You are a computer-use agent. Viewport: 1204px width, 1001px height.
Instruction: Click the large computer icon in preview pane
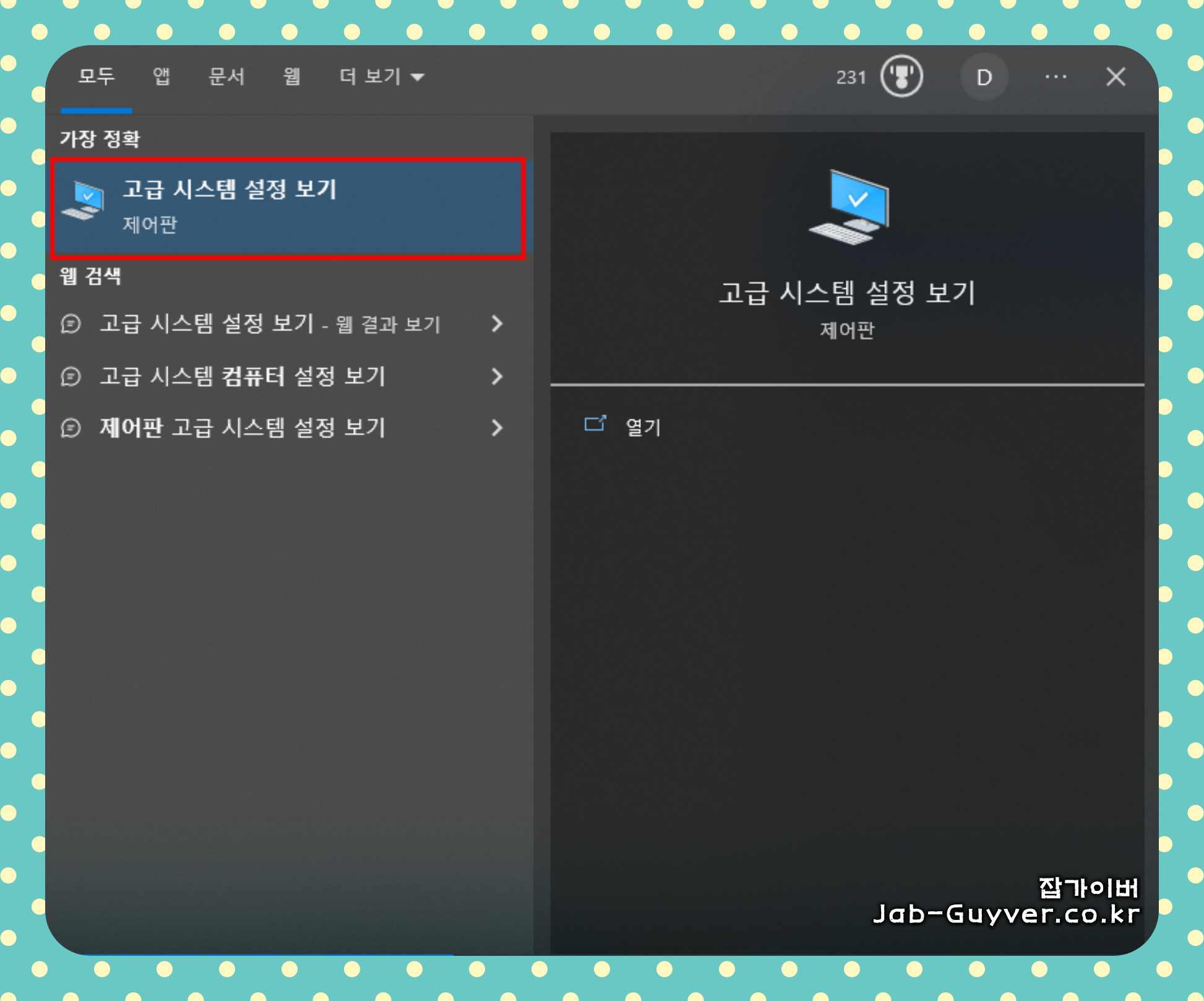click(x=850, y=207)
